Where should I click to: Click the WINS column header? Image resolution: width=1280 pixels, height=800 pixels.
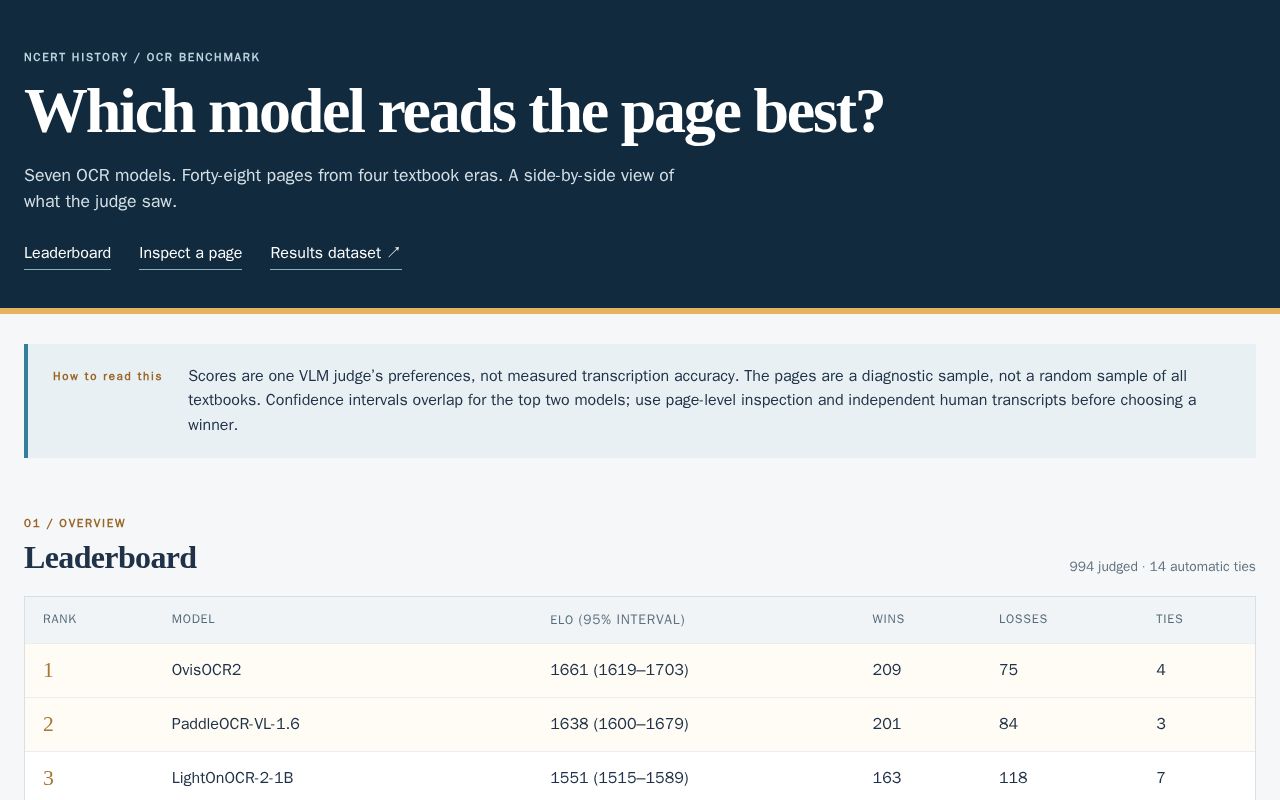pos(888,619)
